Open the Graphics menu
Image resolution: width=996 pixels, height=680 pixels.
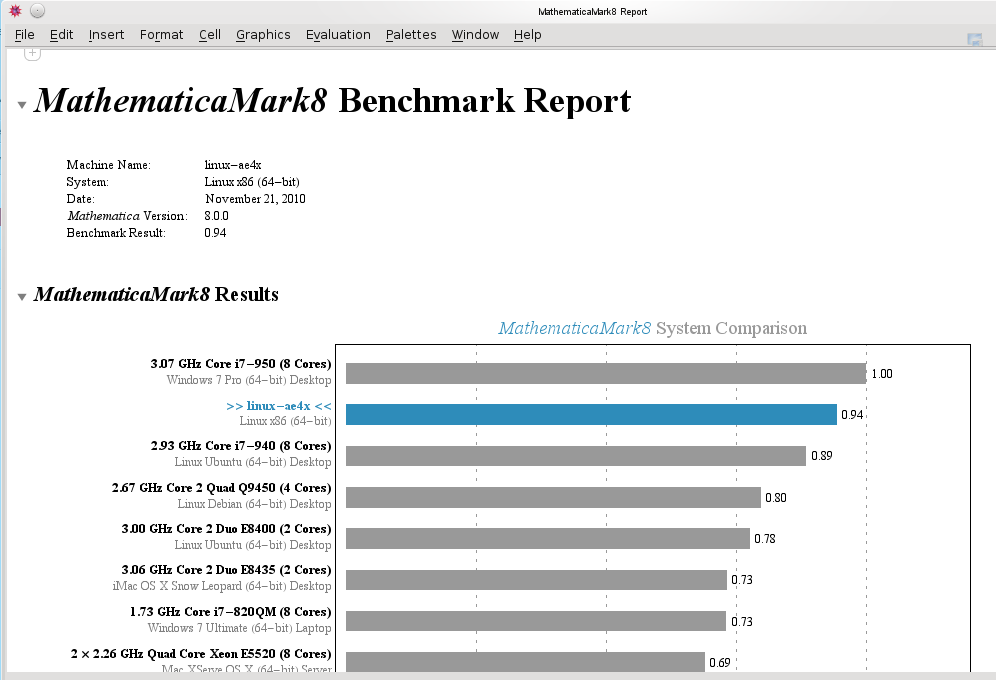pos(263,35)
